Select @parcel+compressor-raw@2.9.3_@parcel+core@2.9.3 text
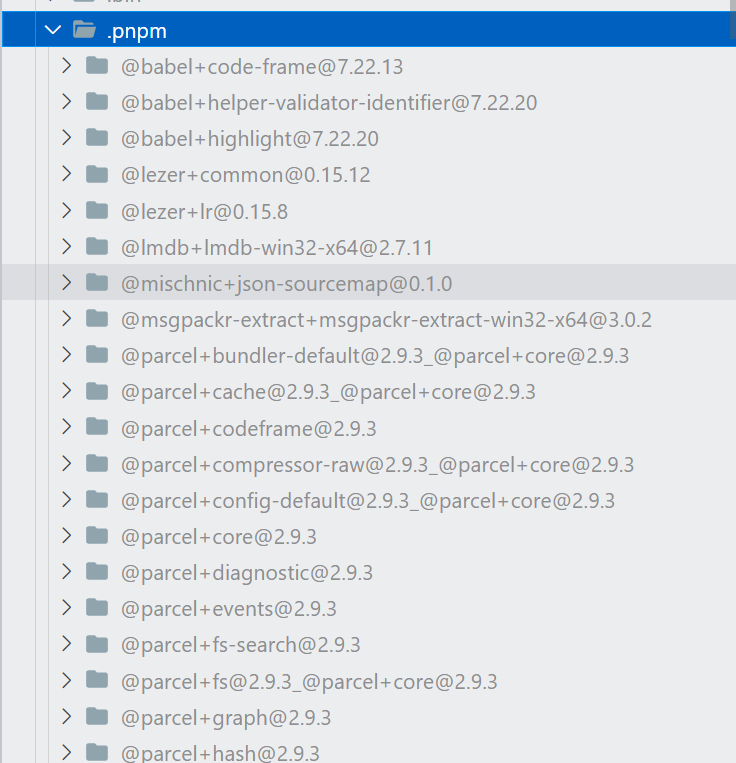The image size is (736, 763). click(x=377, y=465)
